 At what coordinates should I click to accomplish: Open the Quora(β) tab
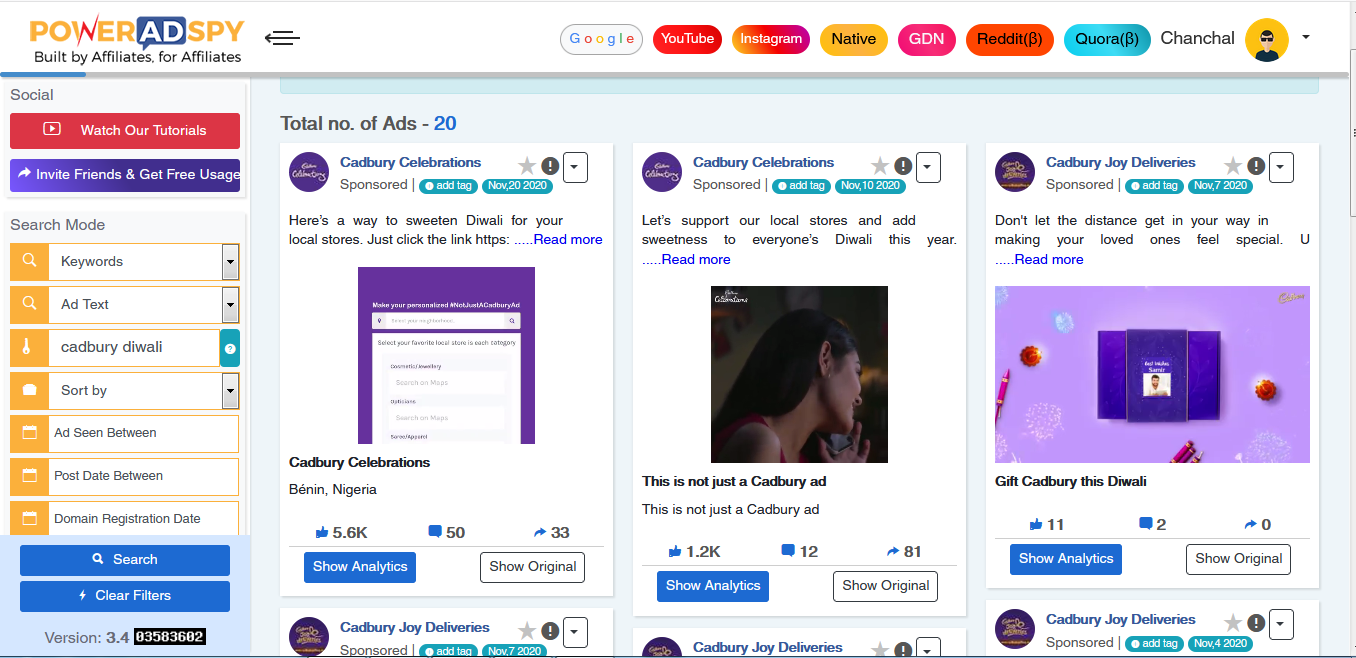[1107, 39]
